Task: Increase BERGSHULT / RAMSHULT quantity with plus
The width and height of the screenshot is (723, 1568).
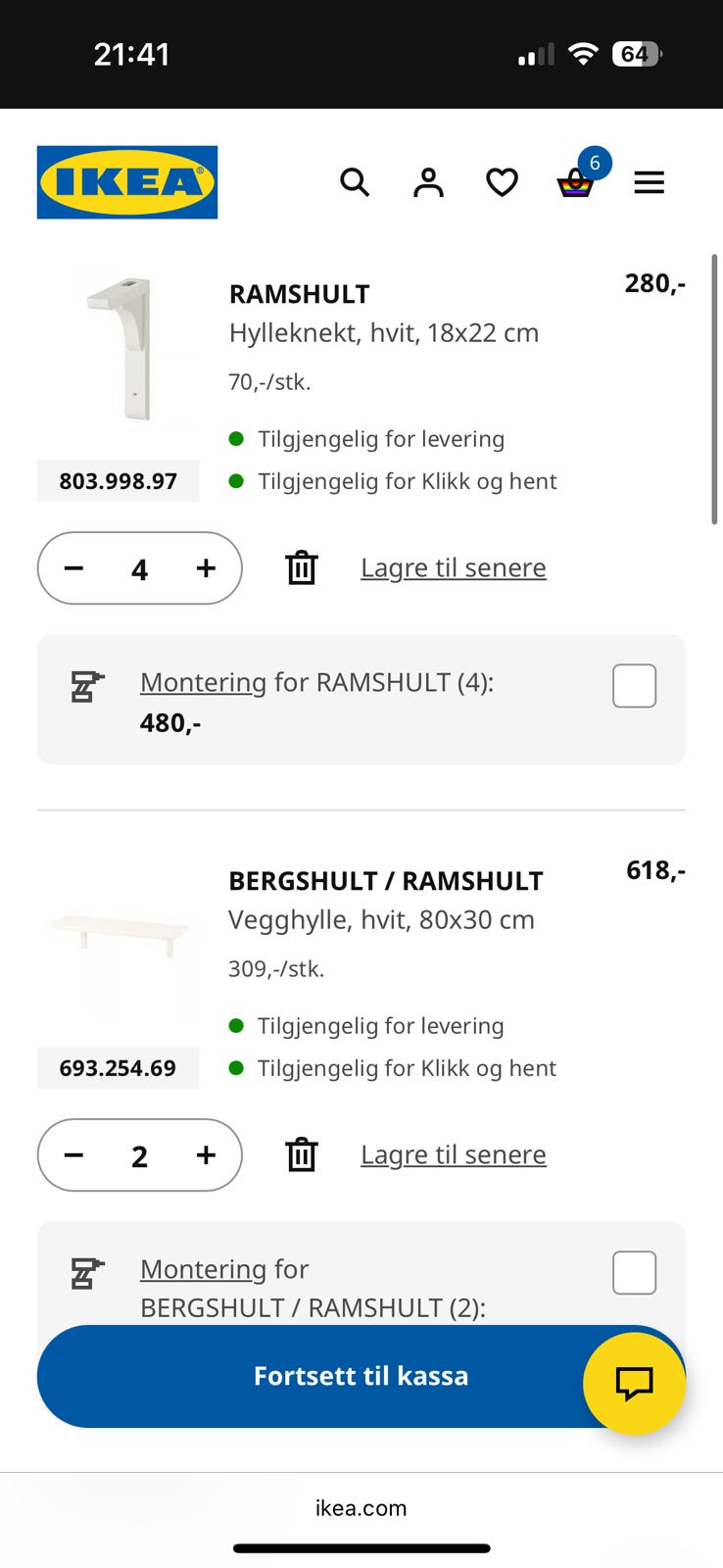Action: pyautogui.click(x=206, y=1155)
